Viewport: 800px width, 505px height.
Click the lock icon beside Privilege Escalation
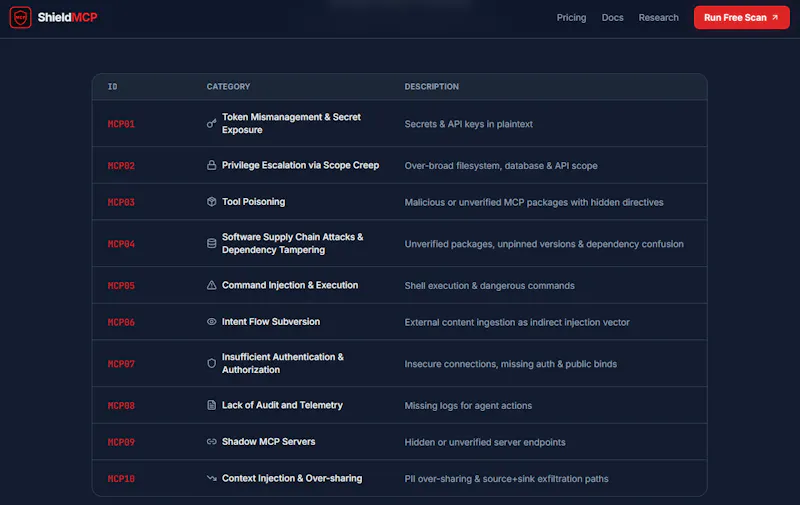tap(211, 165)
